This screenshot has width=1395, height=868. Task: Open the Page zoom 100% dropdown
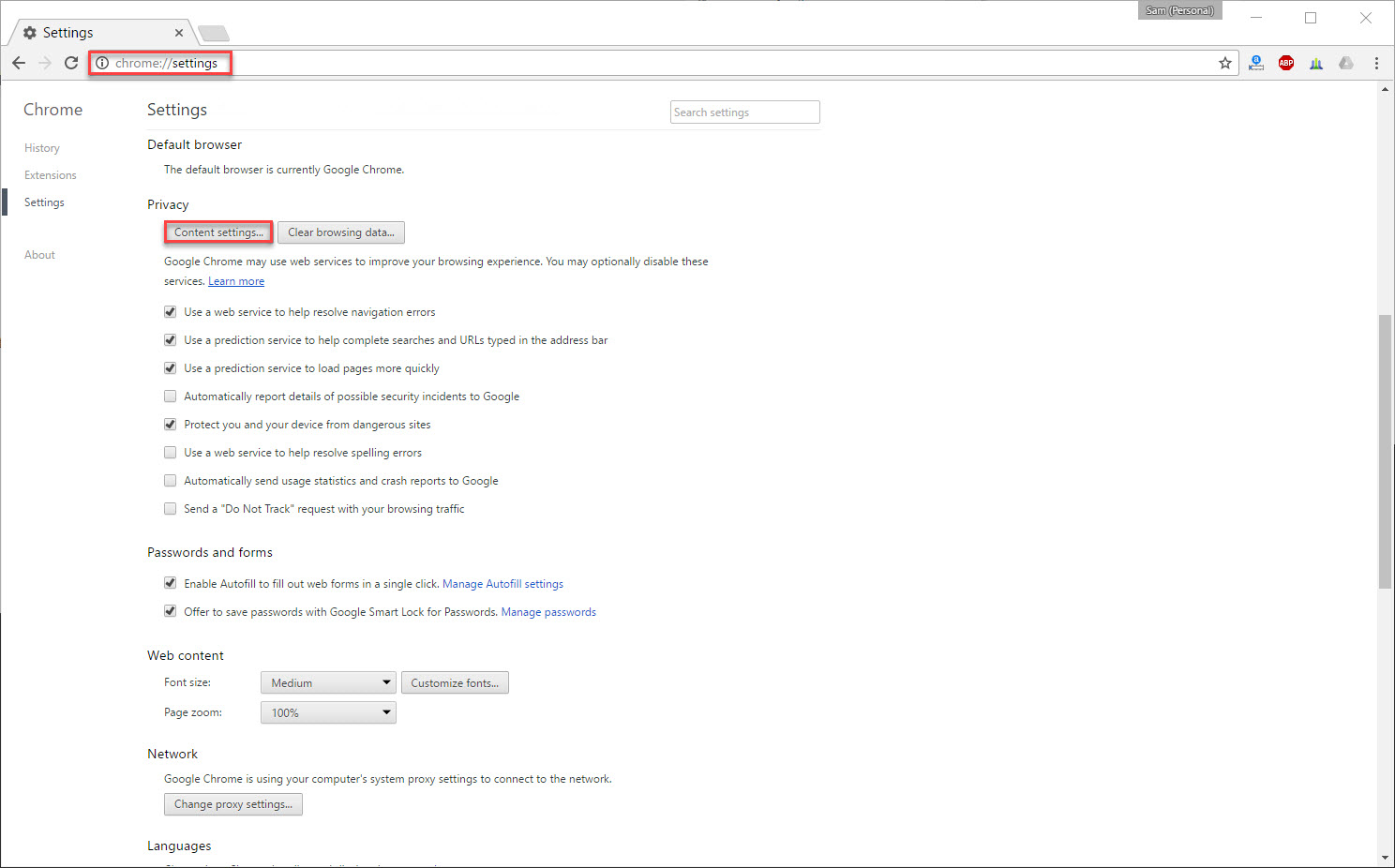pyautogui.click(x=328, y=713)
